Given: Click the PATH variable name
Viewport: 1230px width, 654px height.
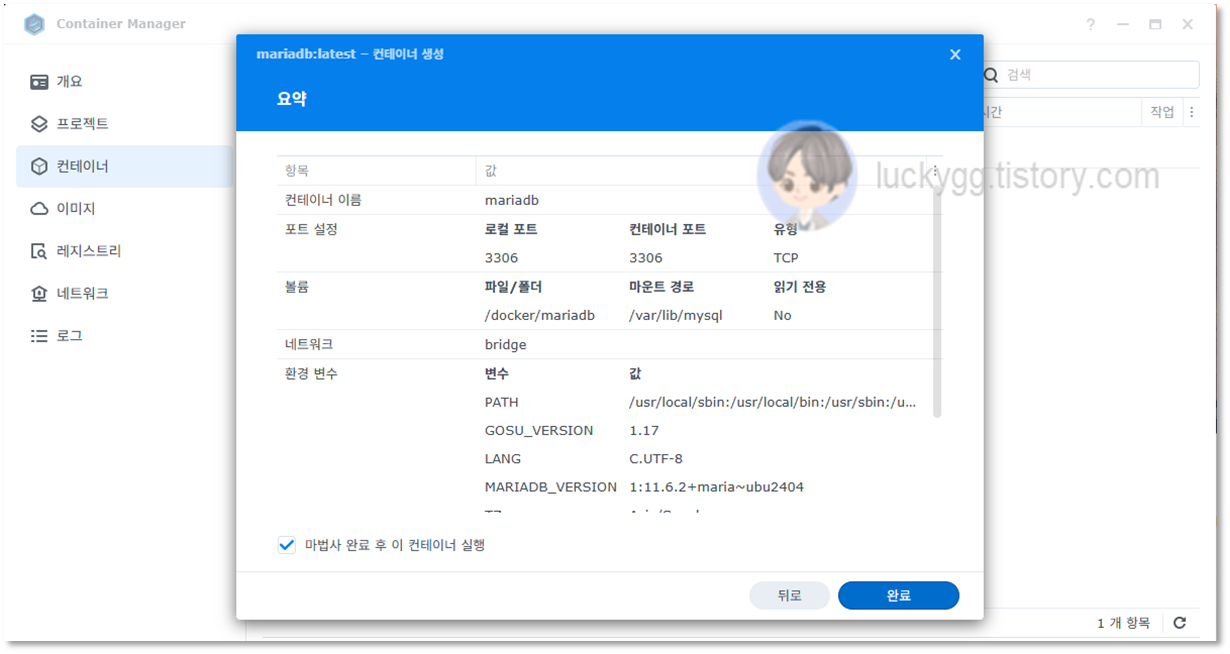Looking at the screenshot, I should coord(501,402).
